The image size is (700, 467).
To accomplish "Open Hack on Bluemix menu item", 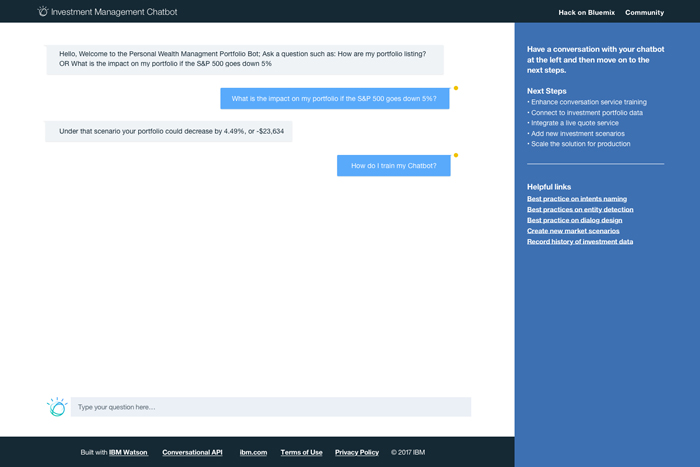I will click(x=586, y=13).
